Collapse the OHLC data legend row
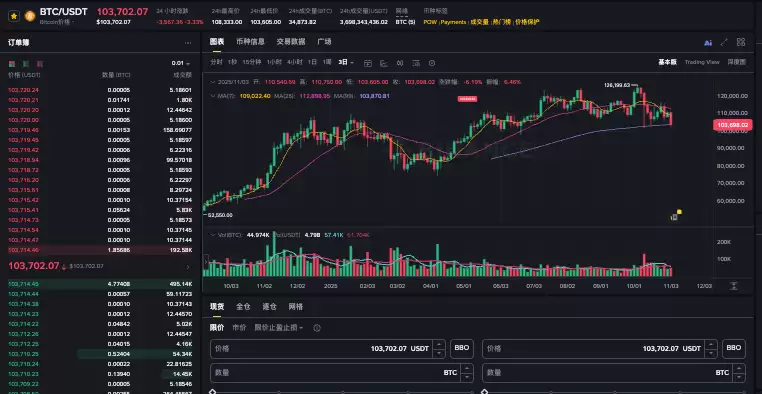Image resolution: width=762 pixels, height=394 pixels. click(212, 82)
